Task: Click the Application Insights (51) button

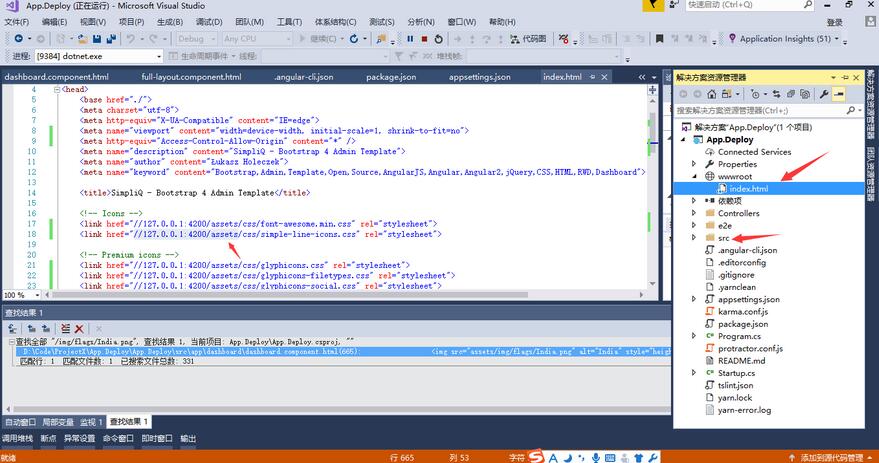Action: pos(784,39)
